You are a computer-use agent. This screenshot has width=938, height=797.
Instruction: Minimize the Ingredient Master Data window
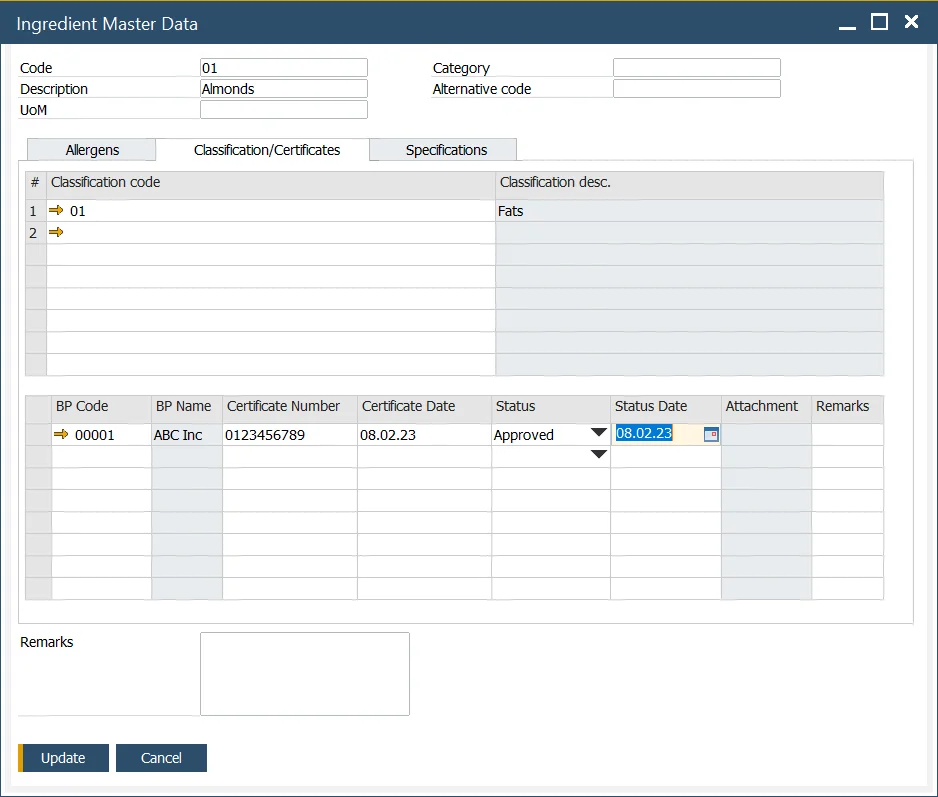[848, 22]
